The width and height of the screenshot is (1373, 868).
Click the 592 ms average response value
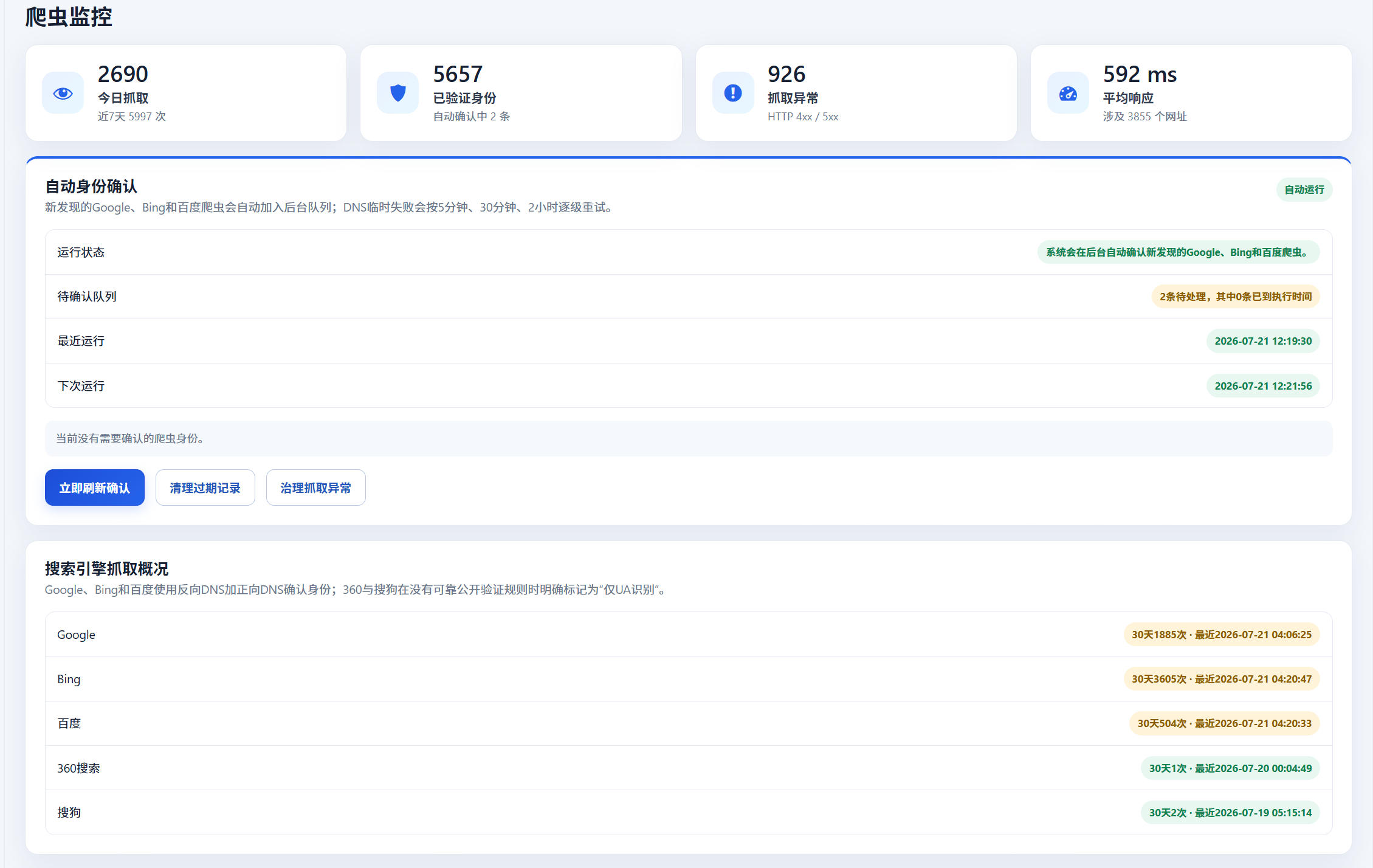pos(1140,74)
